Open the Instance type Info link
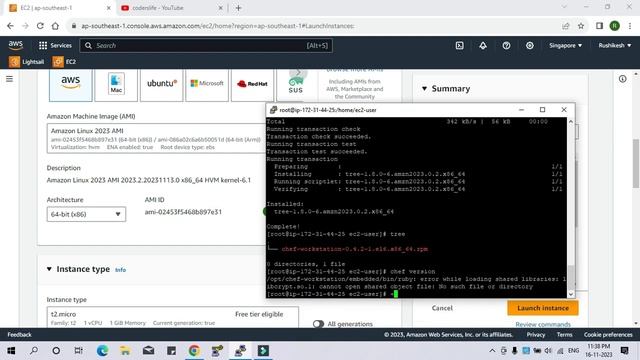The width and height of the screenshot is (640, 360). coord(120,270)
